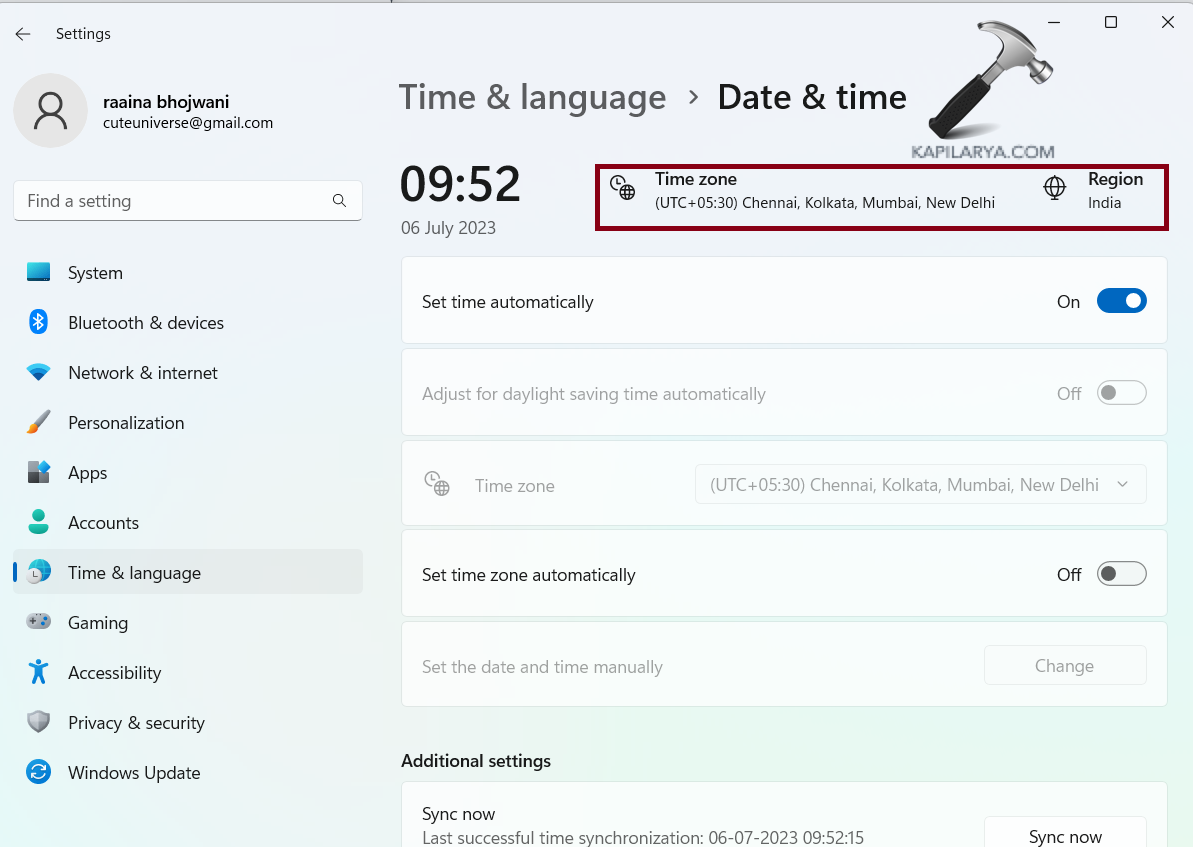Click the Personalization paintbrush icon
Viewport: 1193px width, 847px height.
tap(39, 422)
